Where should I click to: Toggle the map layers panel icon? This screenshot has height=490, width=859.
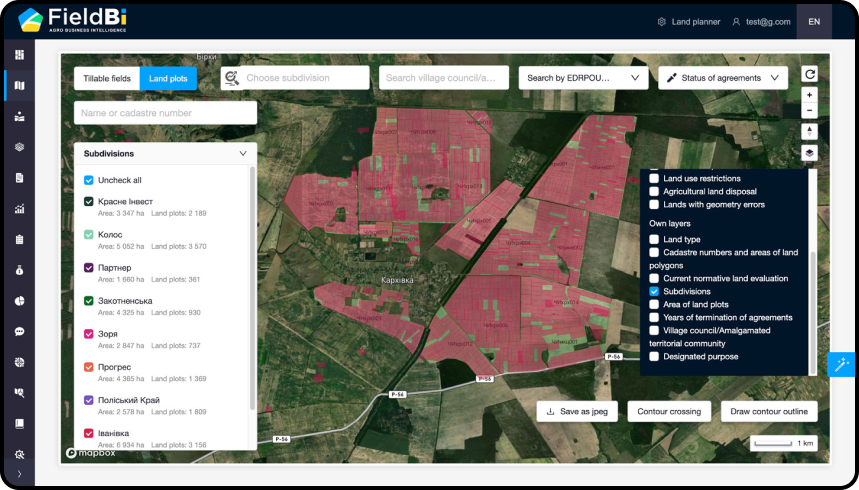(810, 153)
